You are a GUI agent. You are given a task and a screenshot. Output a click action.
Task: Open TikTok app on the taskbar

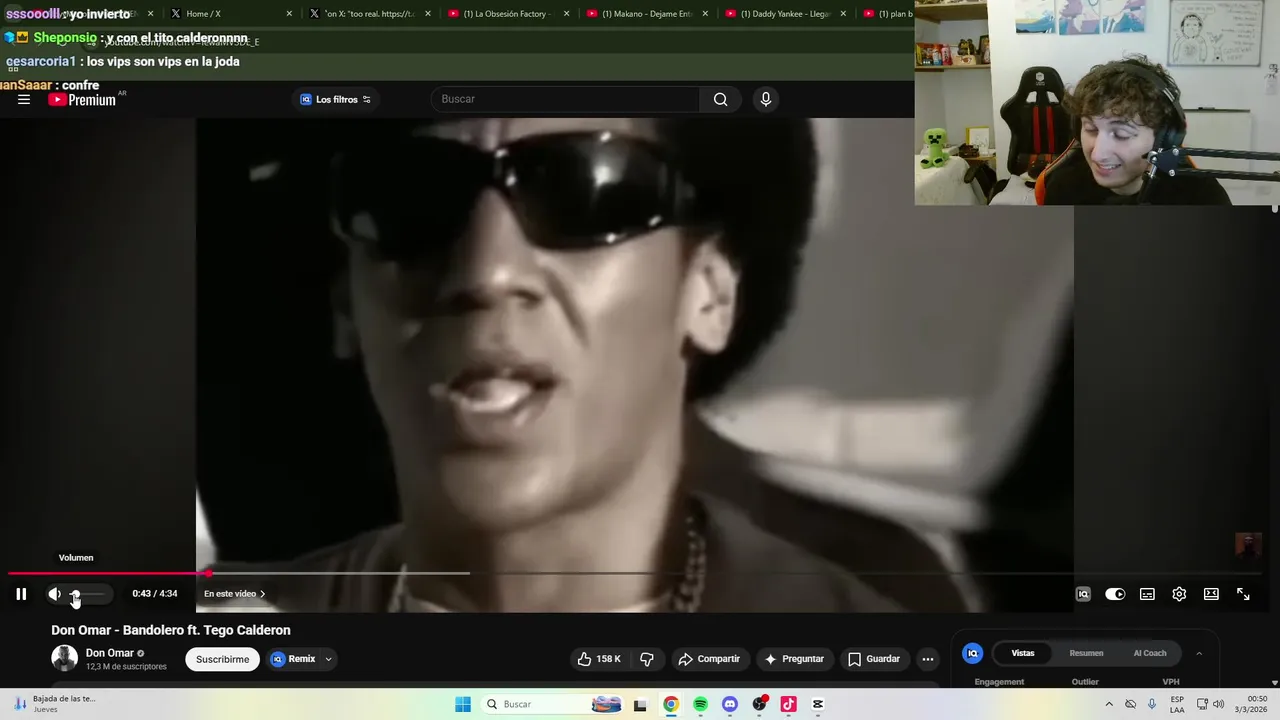tap(788, 704)
